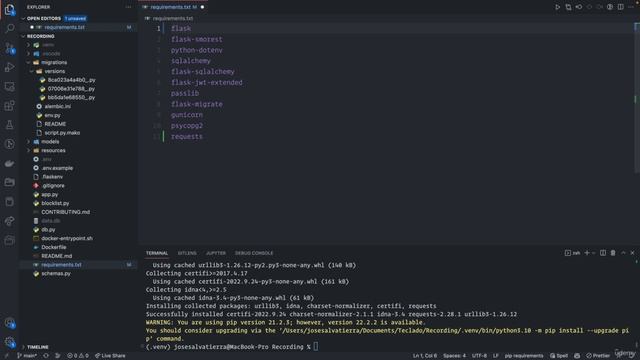Open the Extensions view
This screenshot has height=360, width=640.
click(9, 106)
